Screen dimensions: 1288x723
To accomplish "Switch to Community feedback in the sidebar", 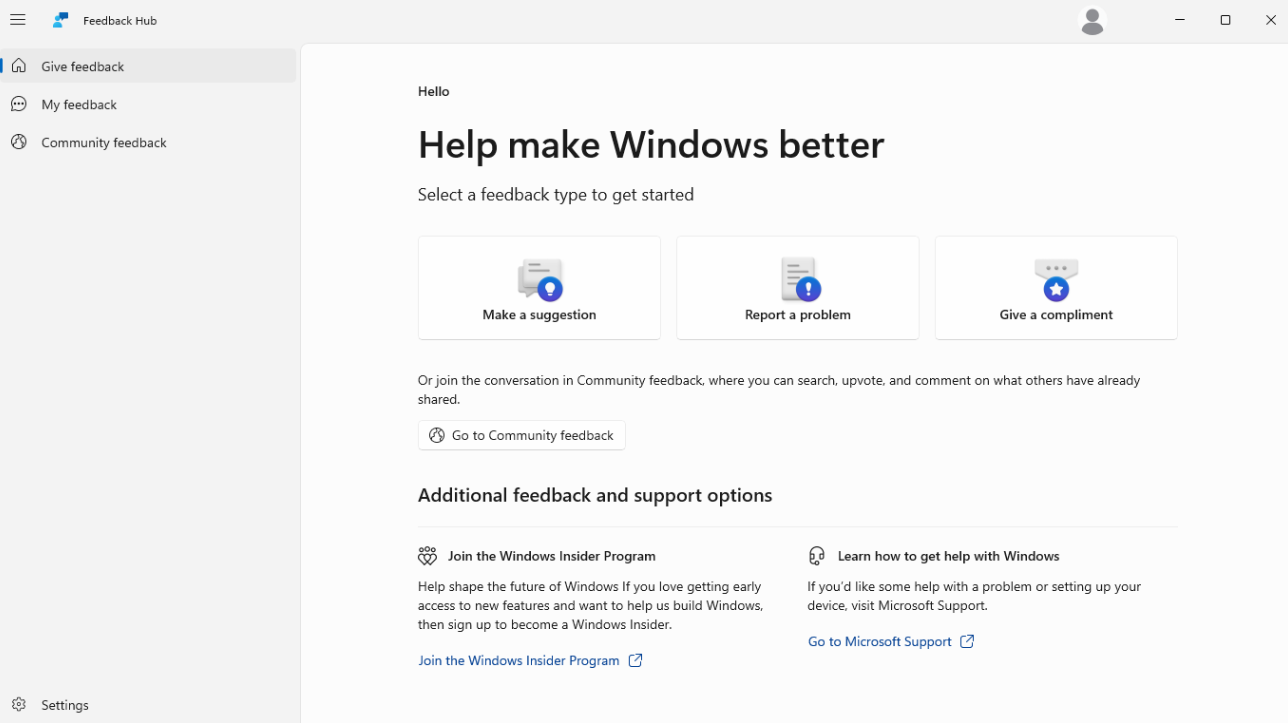I will click(149, 142).
